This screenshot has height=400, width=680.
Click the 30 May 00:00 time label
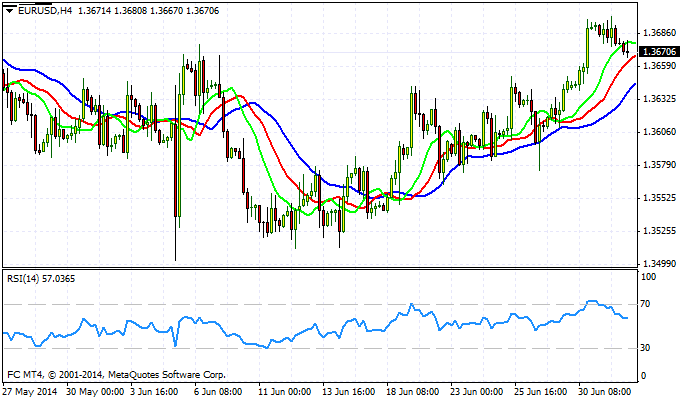(x=96, y=391)
